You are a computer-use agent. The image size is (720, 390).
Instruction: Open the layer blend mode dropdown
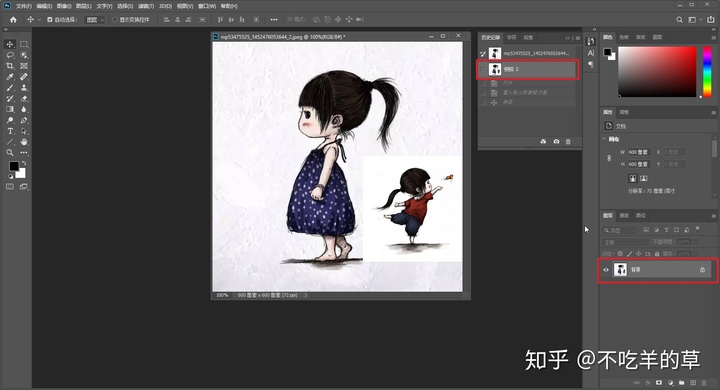point(624,242)
